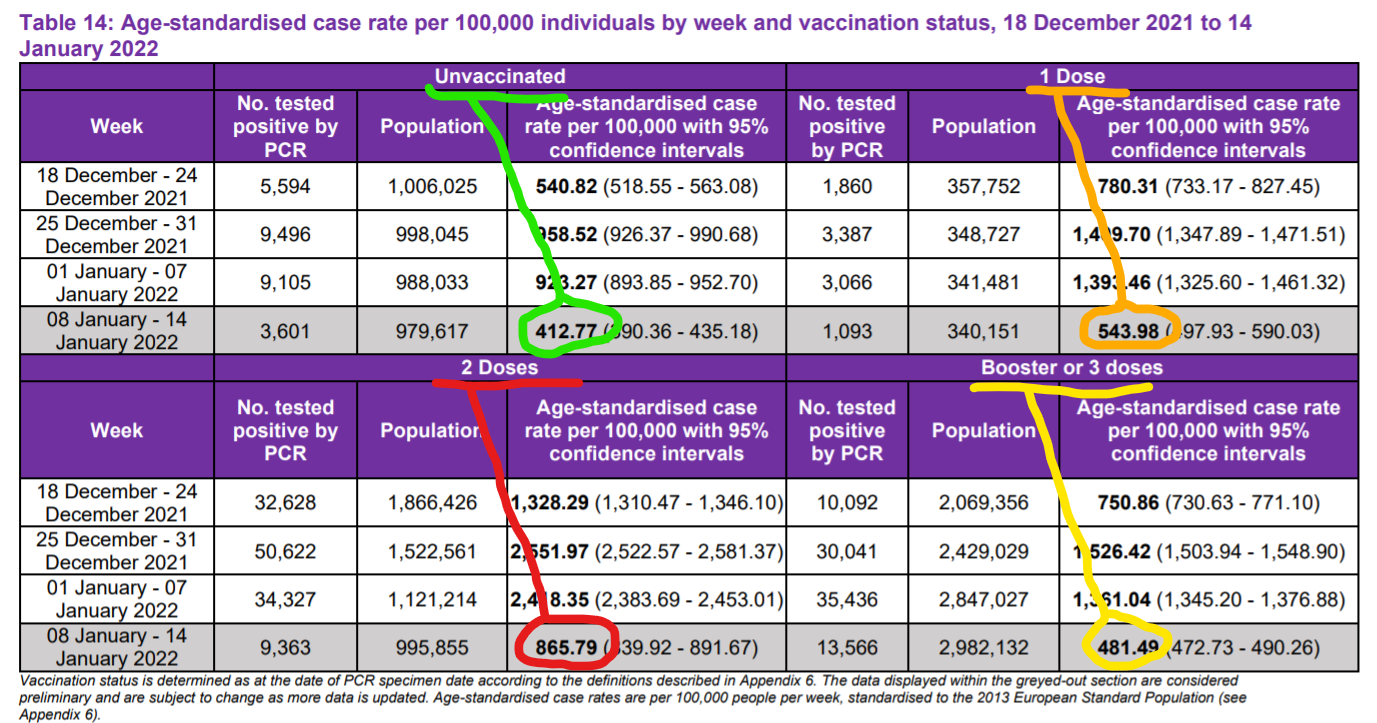Click the tested positive value 1,093
1377x723 pixels.
coord(847,331)
